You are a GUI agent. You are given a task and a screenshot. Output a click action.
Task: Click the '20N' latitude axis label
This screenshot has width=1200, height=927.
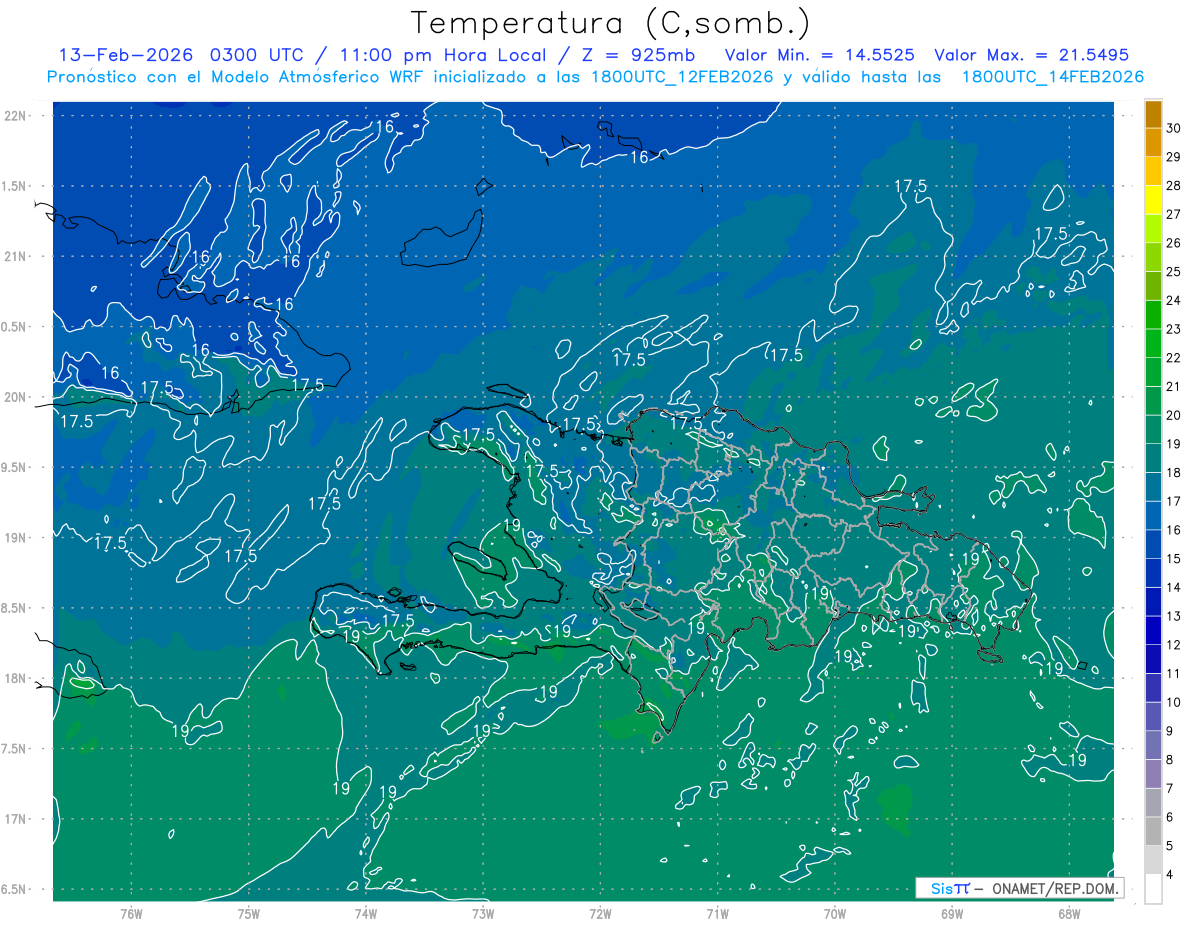pos(17,397)
